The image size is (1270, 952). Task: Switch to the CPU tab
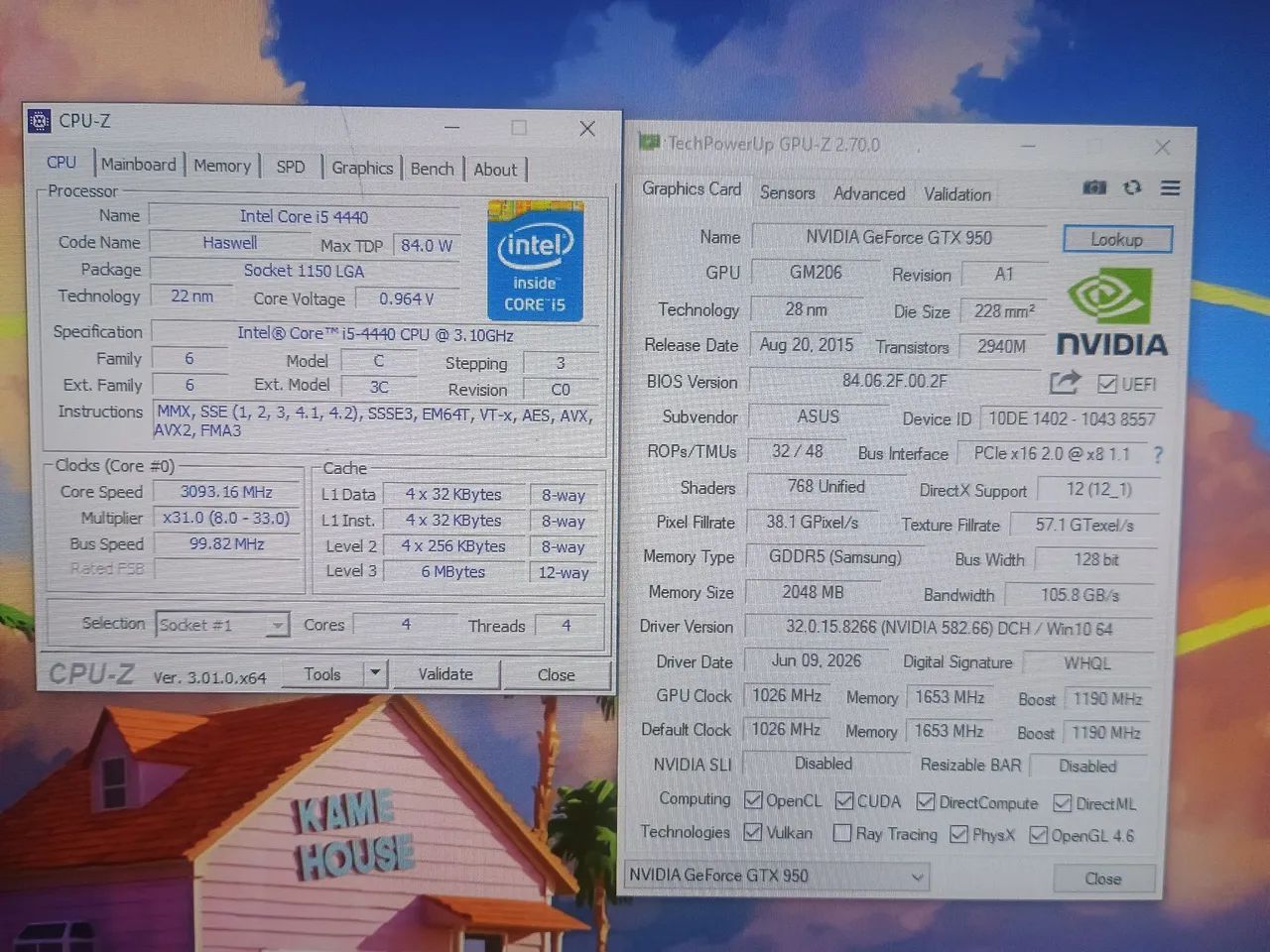(62, 162)
